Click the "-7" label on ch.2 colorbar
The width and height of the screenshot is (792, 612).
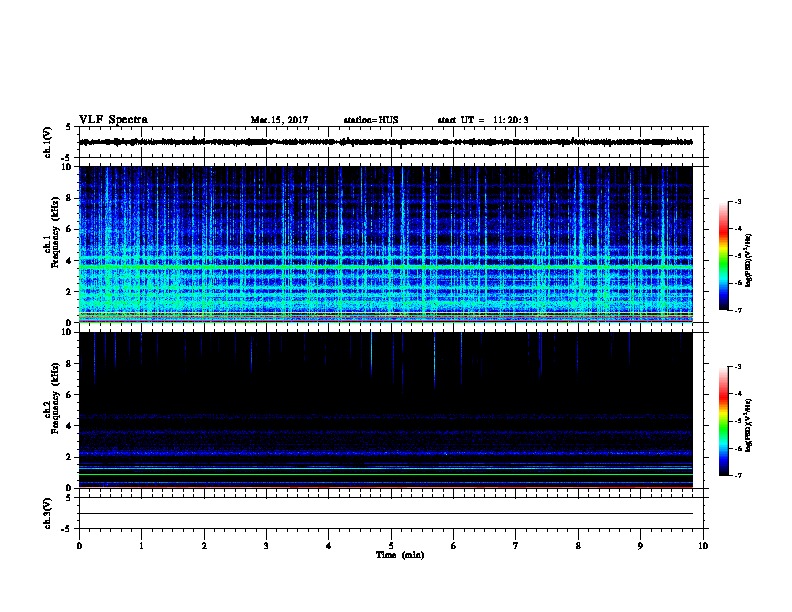click(x=738, y=476)
